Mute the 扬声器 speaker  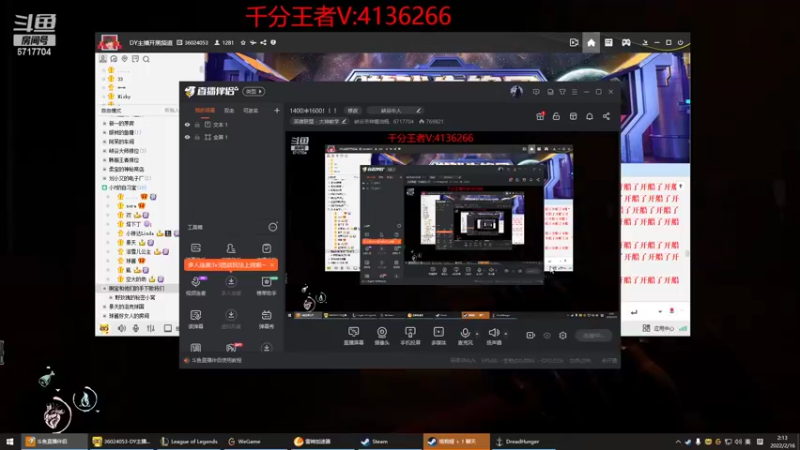tap(493, 336)
